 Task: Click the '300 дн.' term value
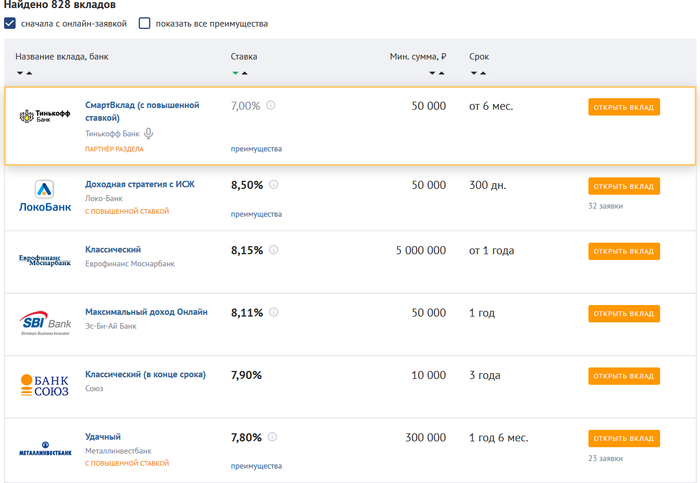tap(488, 185)
